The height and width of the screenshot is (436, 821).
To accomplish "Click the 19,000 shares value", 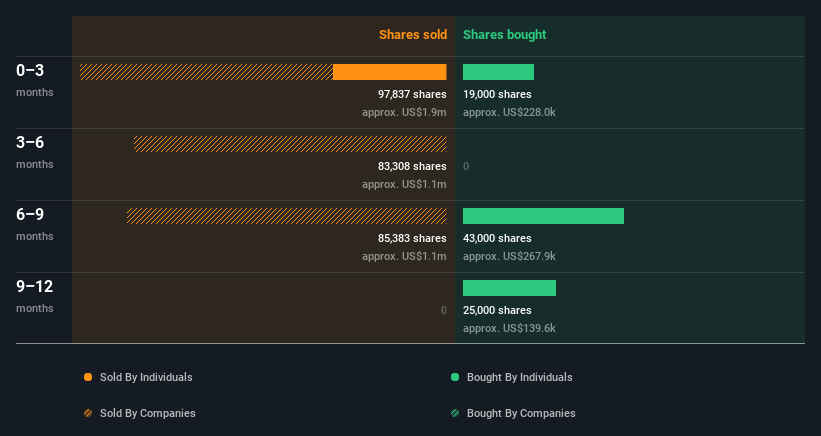I will tap(497, 94).
